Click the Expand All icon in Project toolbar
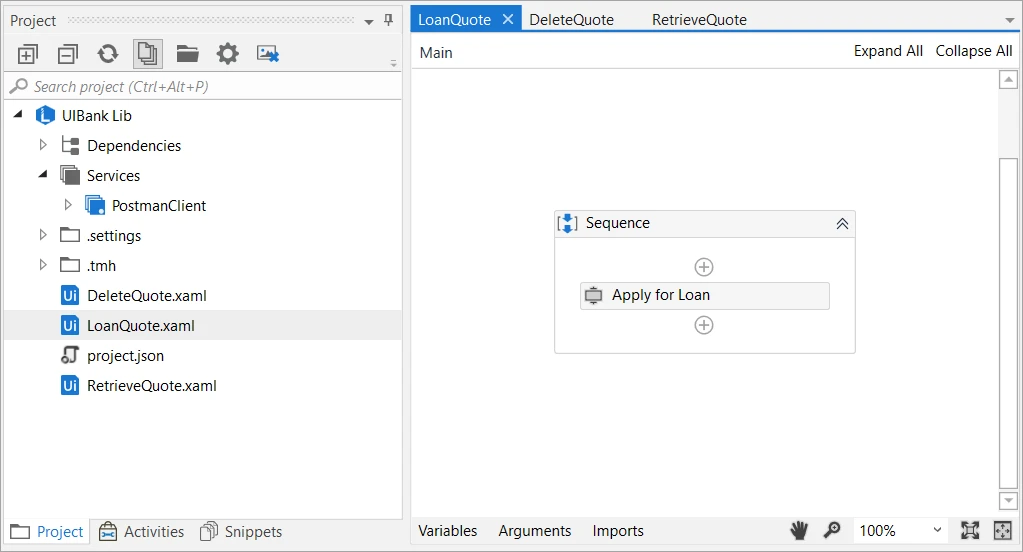The image size is (1023, 552). 27,54
